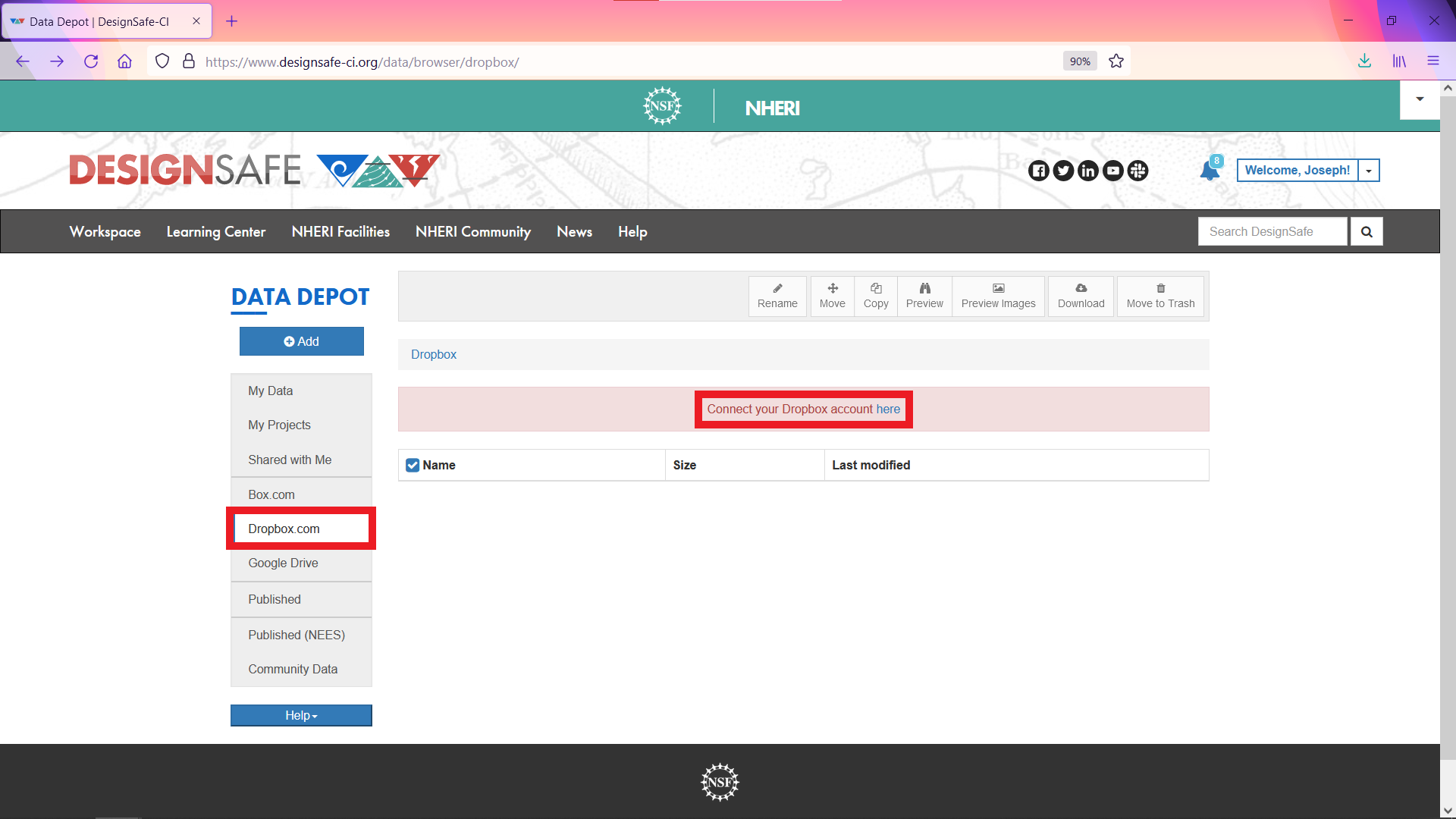The width and height of the screenshot is (1456, 819).
Task: Sort by the Last modified column header
Action: pyautogui.click(x=1016, y=465)
